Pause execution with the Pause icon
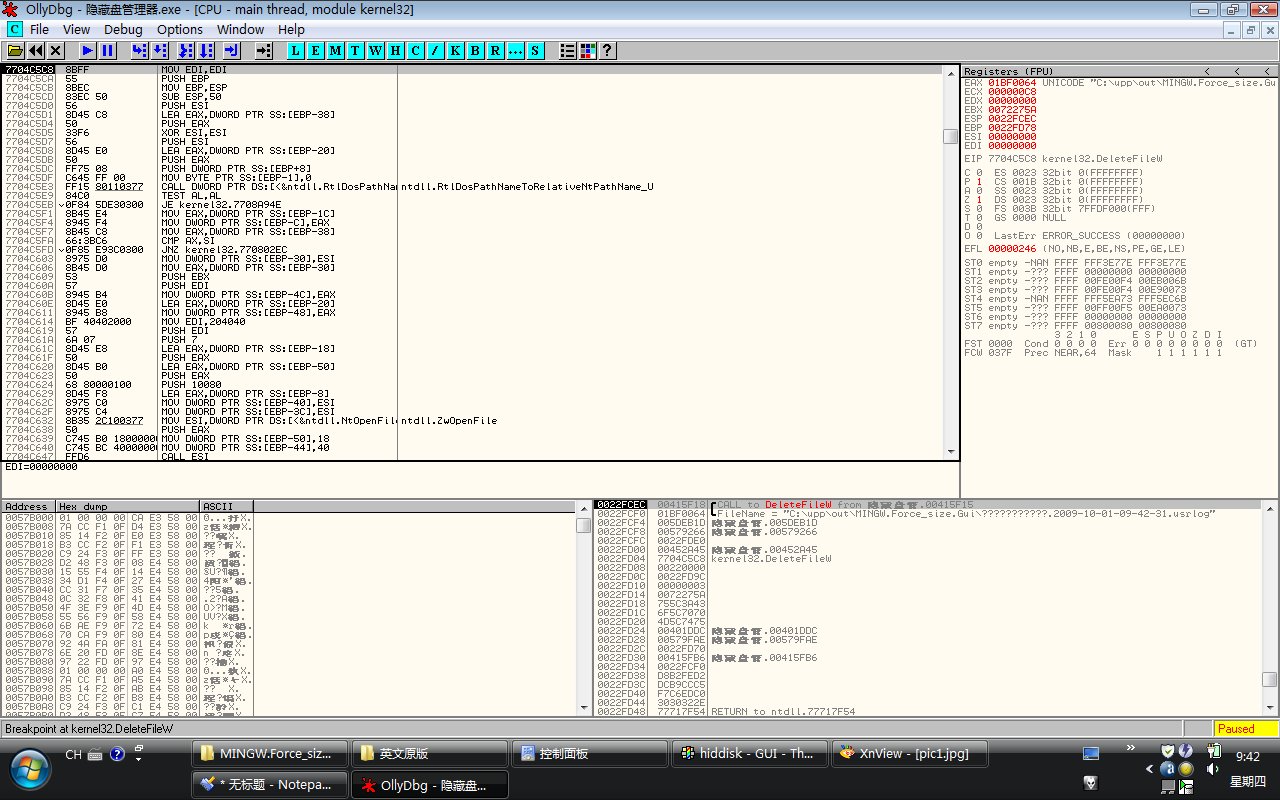Image resolution: width=1280 pixels, height=800 pixels. click(107, 50)
